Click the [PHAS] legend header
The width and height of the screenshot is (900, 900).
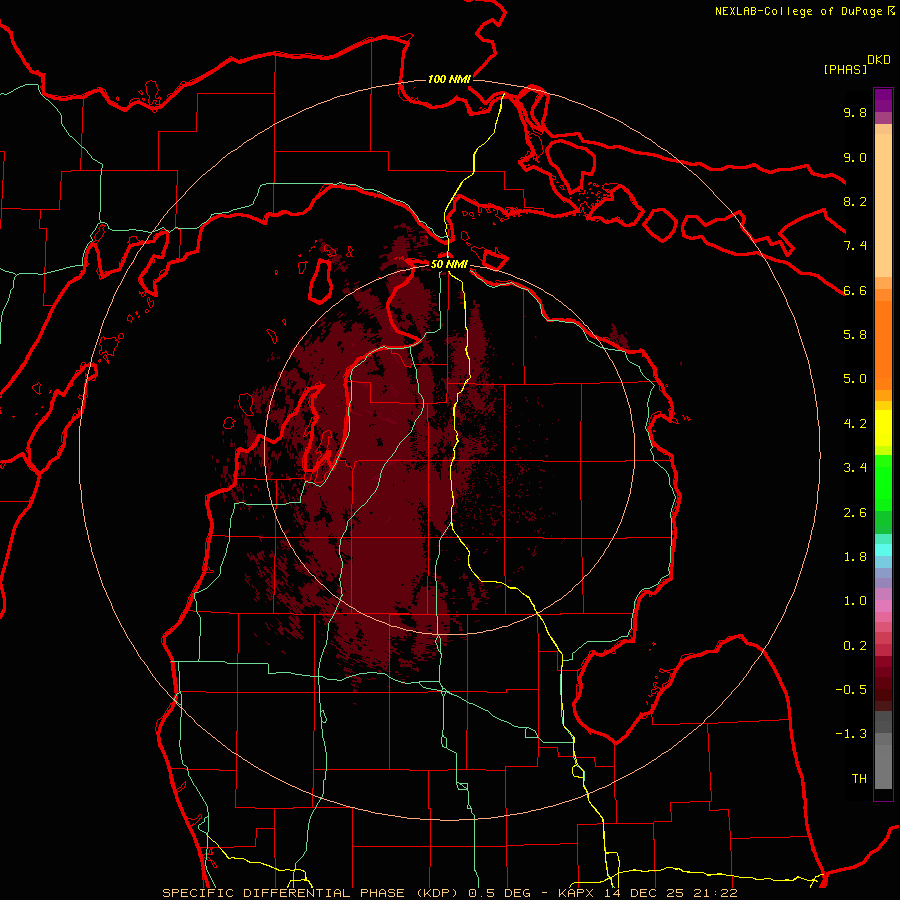[x=845, y=69]
